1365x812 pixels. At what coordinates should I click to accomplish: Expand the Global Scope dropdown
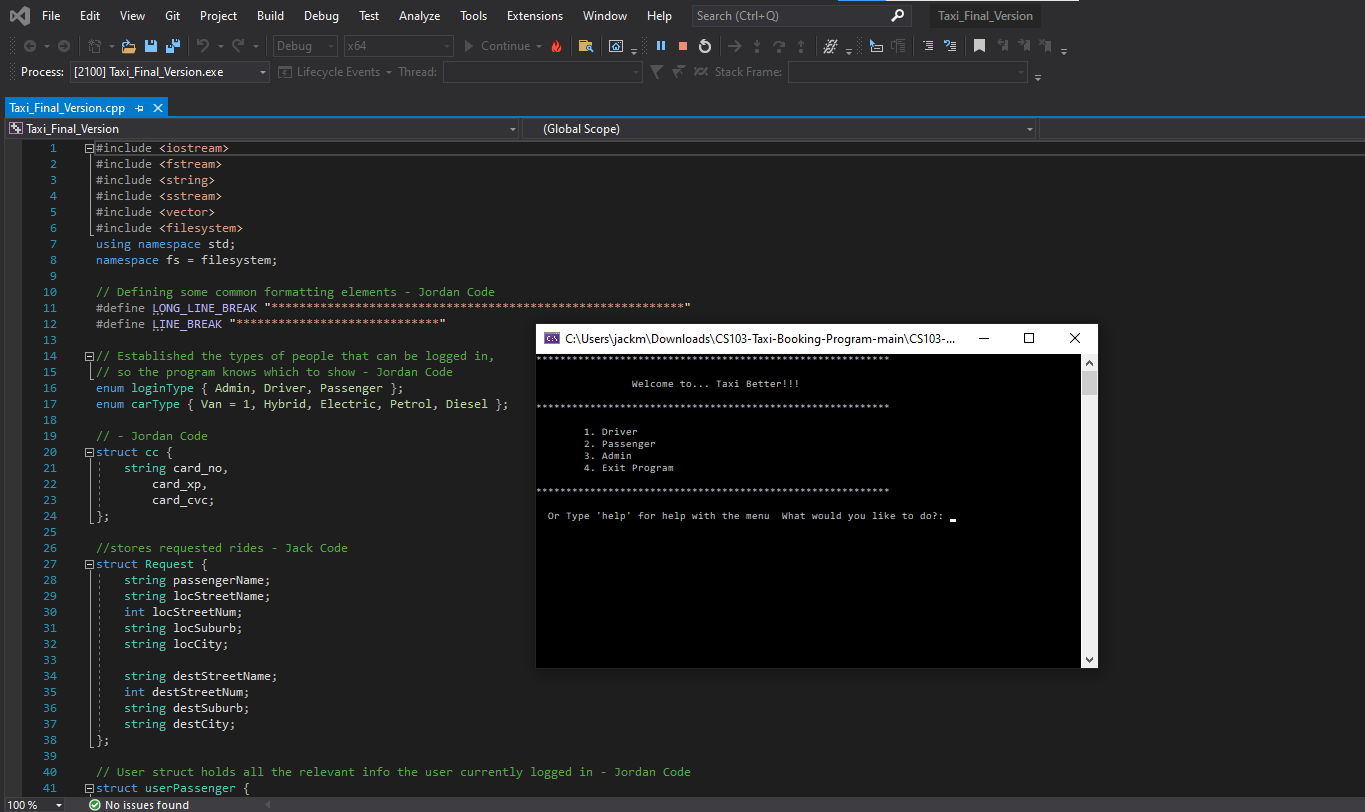click(1029, 129)
